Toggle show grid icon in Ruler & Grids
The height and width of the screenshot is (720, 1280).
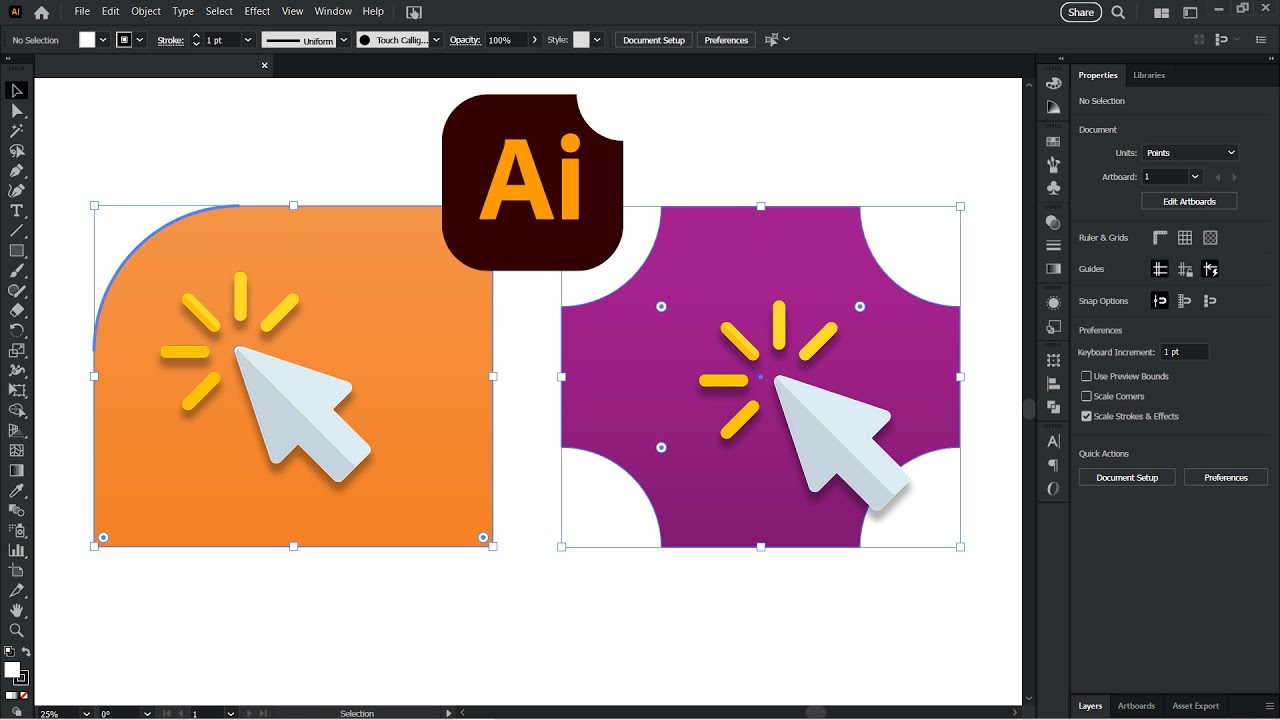(x=1185, y=238)
